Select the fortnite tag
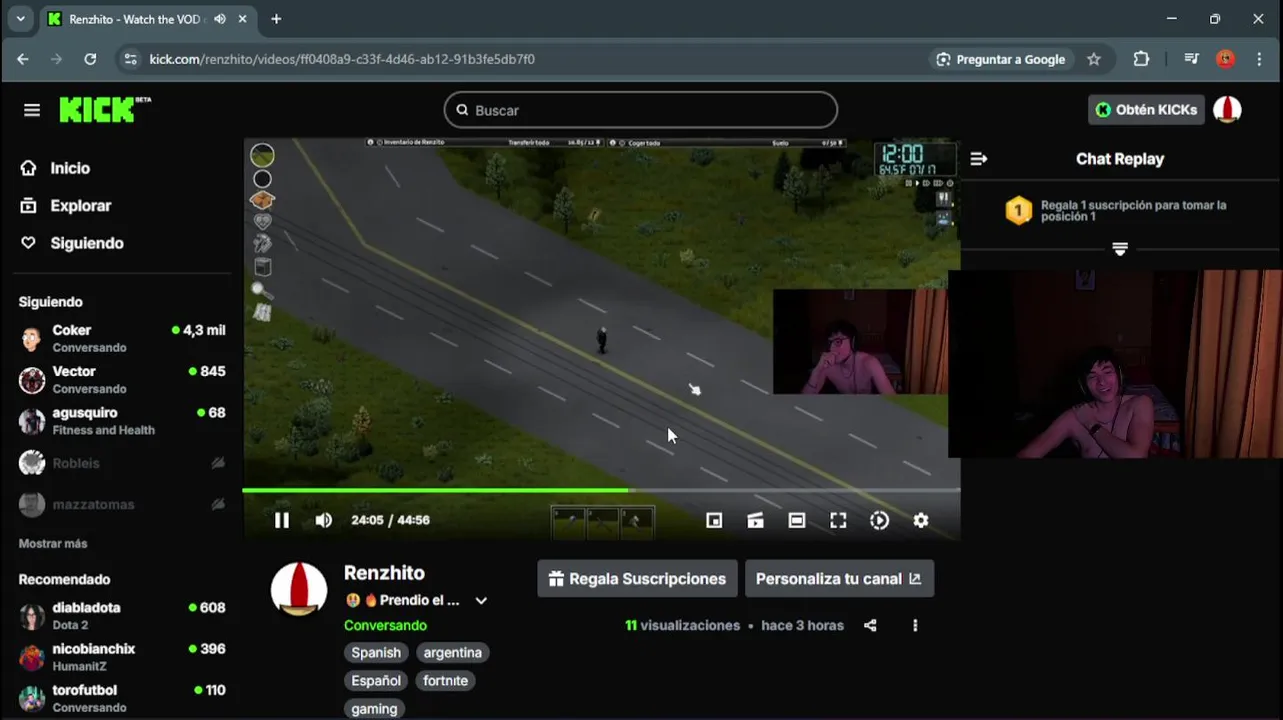This screenshot has height=720, width=1283. pyautogui.click(x=445, y=681)
